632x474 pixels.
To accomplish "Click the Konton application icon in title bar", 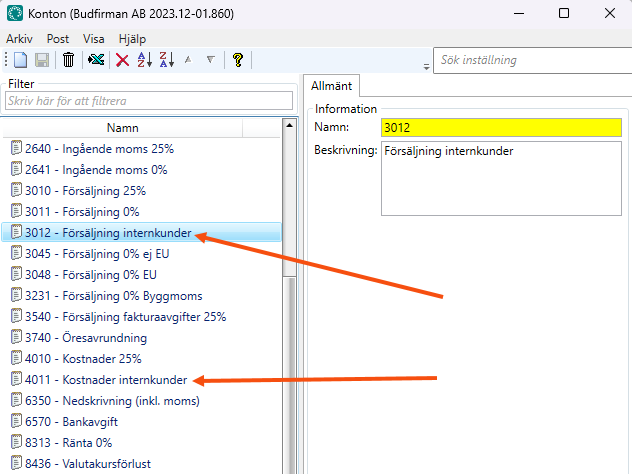I will click(15, 13).
